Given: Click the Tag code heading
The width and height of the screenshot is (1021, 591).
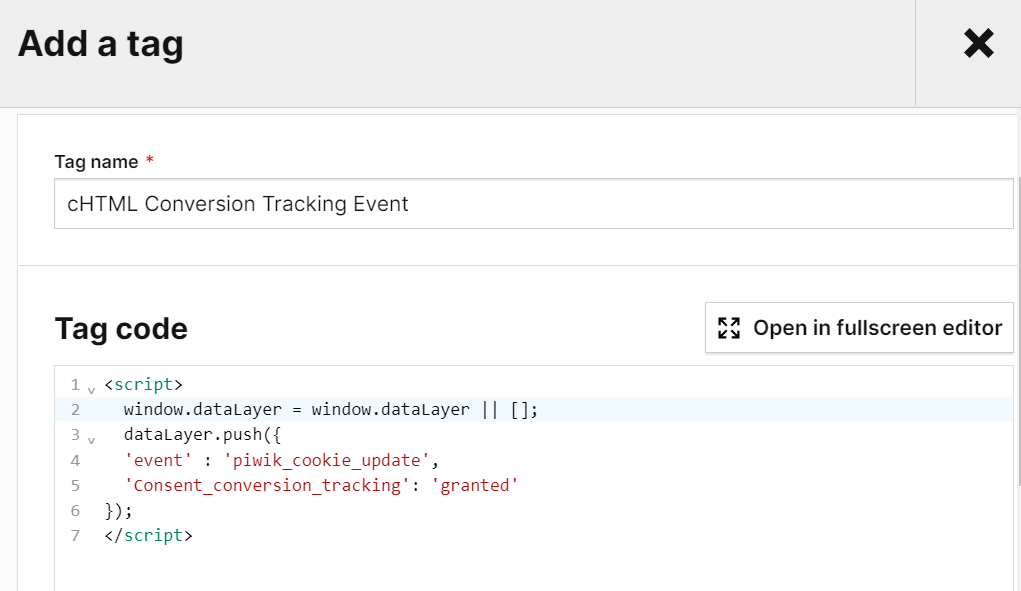Looking at the screenshot, I should click(x=121, y=328).
